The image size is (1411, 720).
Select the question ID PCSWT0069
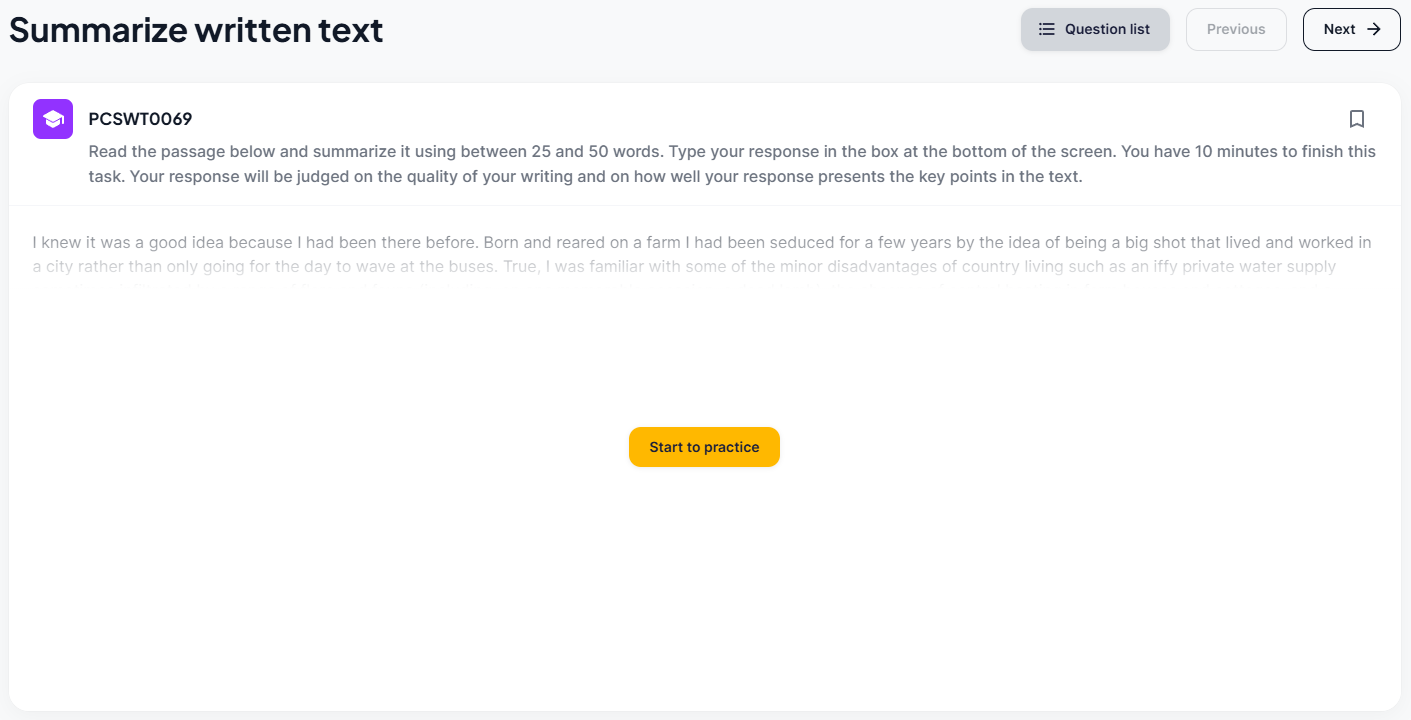pyautogui.click(x=140, y=119)
